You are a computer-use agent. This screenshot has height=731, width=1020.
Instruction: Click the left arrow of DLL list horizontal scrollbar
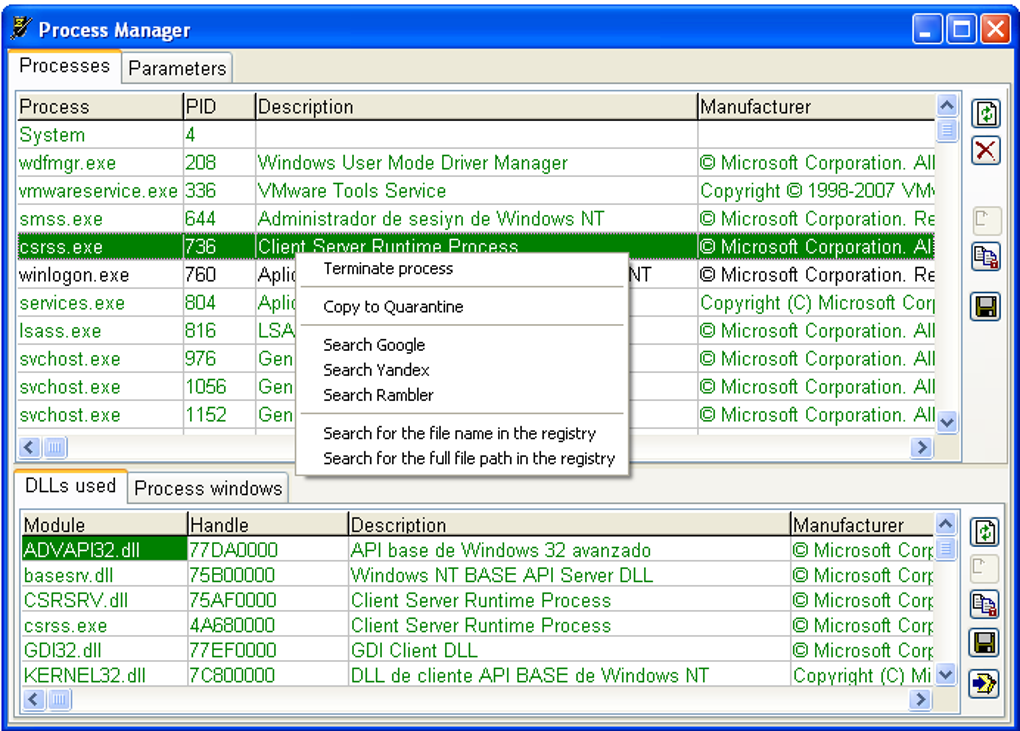click(33, 700)
